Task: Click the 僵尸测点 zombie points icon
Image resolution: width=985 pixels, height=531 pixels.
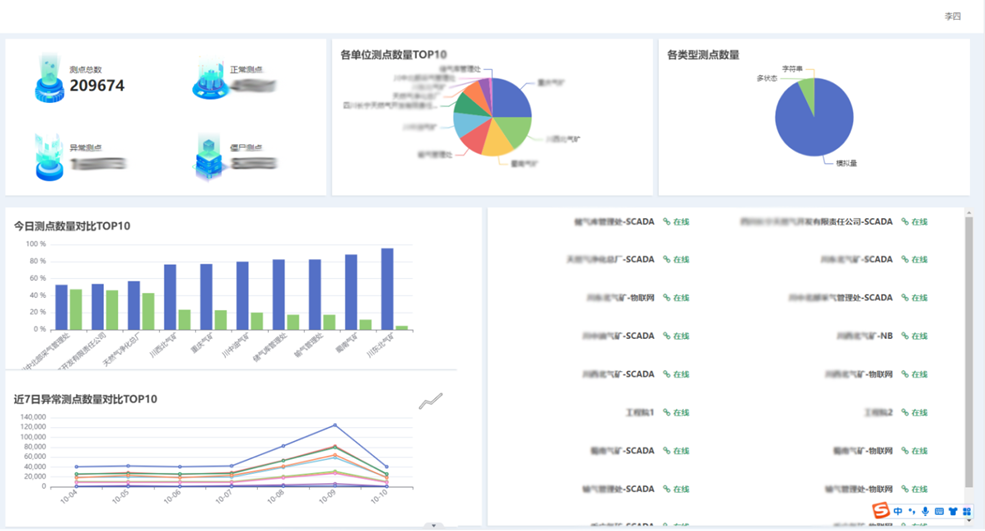Action: pyautogui.click(x=210, y=157)
